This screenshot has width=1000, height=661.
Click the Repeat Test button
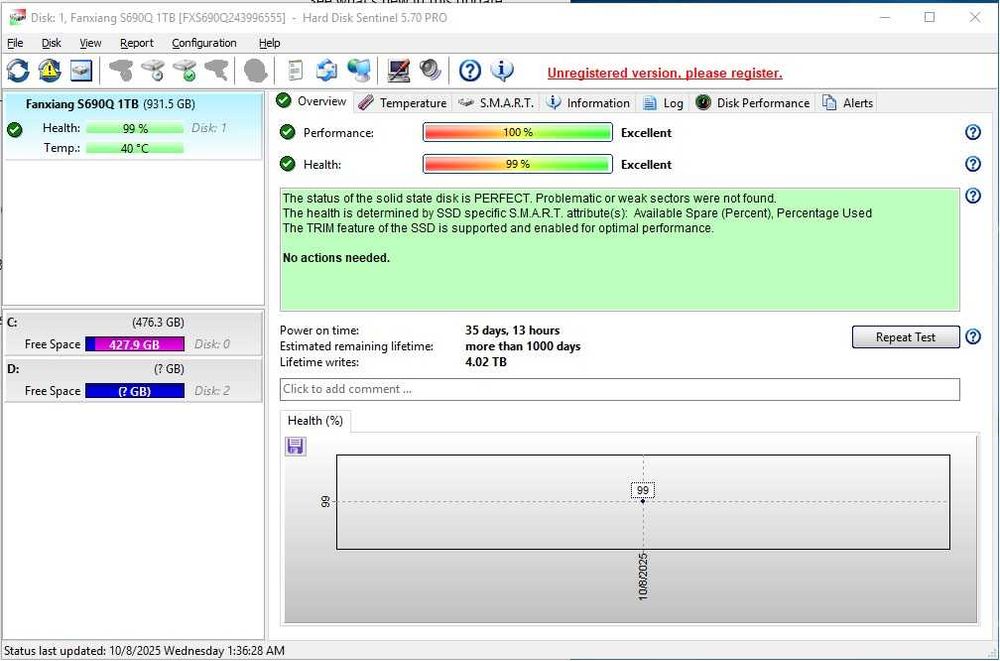(x=905, y=337)
